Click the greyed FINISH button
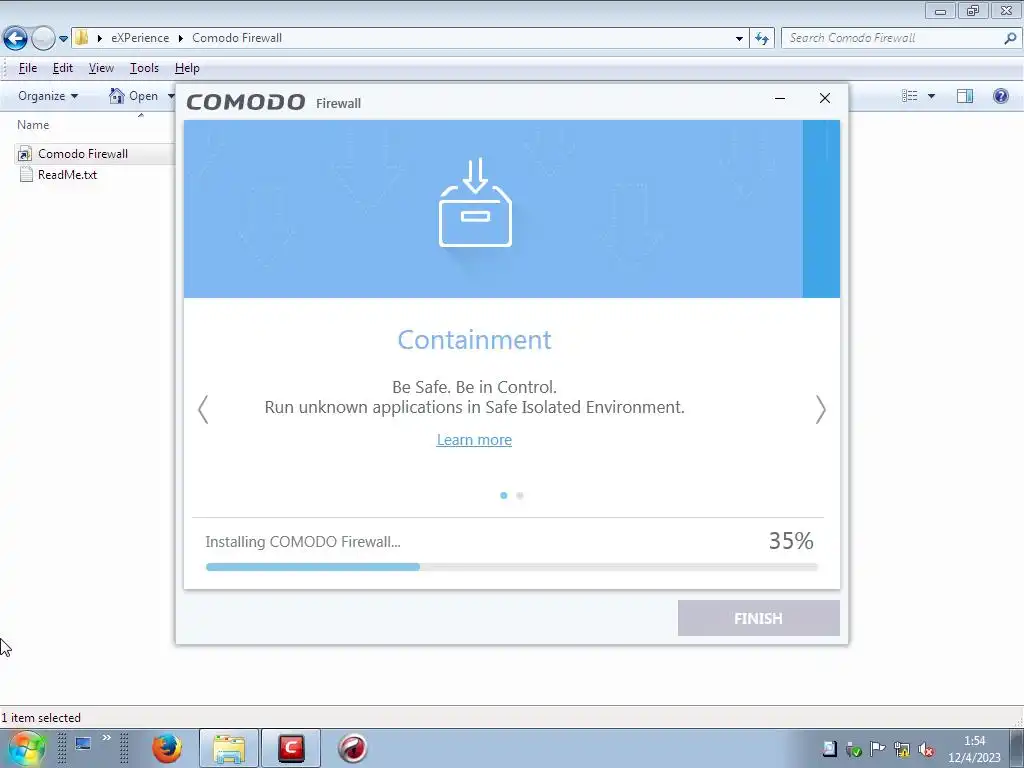The height and width of the screenshot is (768, 1024). (758, 618)
